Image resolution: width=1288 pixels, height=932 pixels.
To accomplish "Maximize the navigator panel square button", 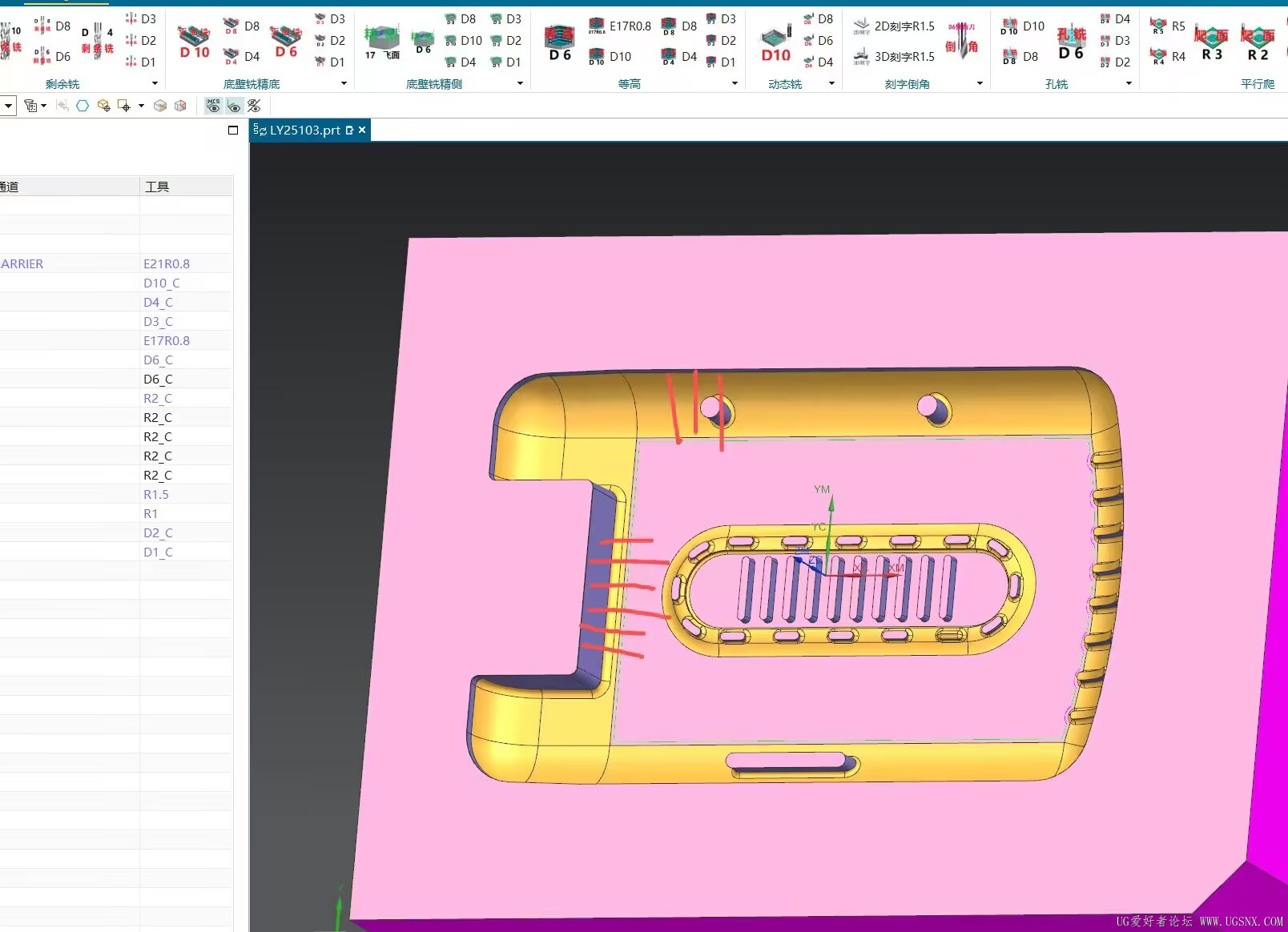I will (233, 131).
